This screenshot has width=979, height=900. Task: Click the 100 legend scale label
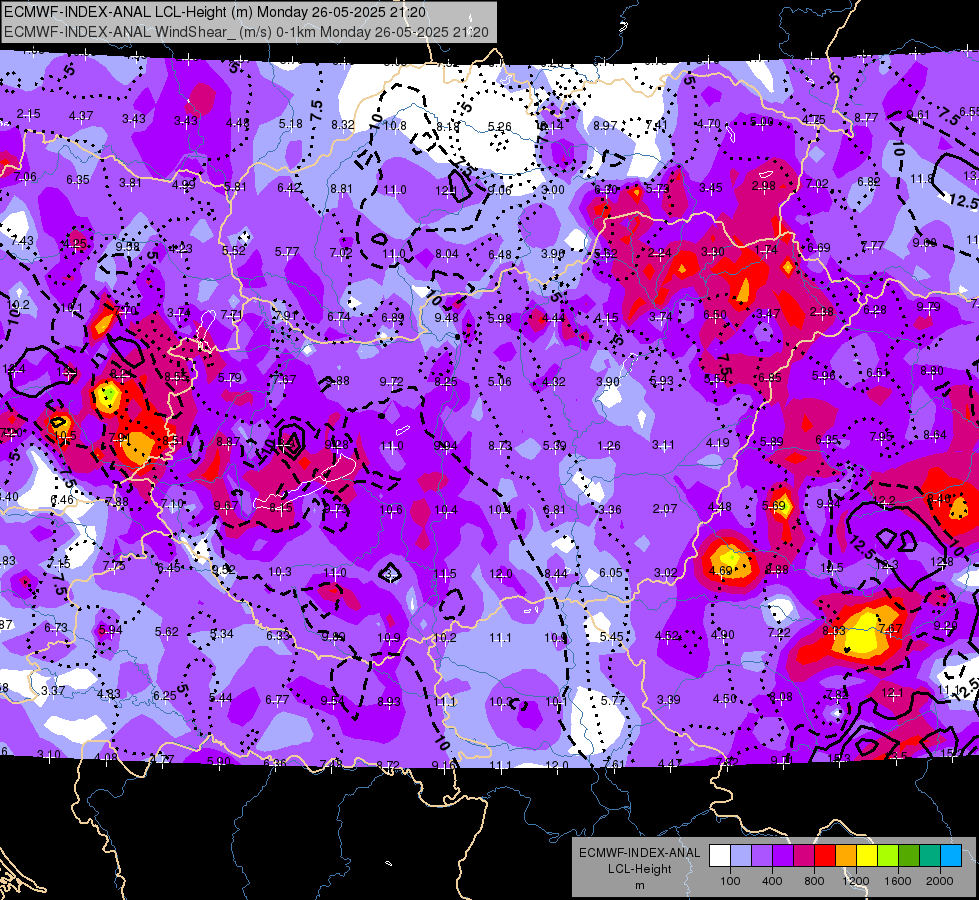pos(730,881)
